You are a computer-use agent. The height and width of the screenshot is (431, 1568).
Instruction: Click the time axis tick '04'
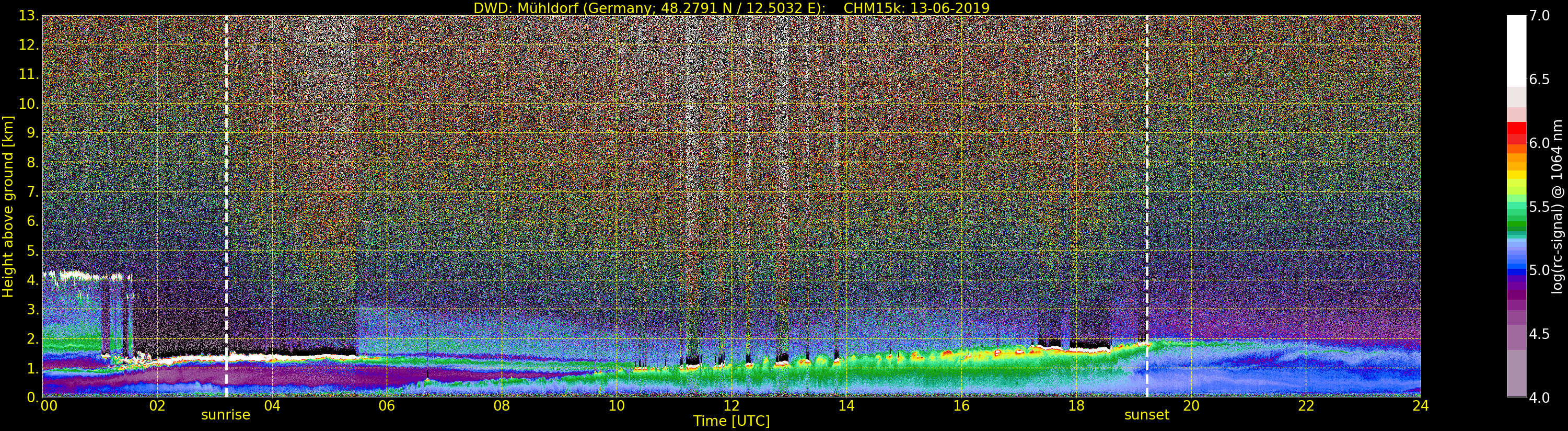coord(272,405)
